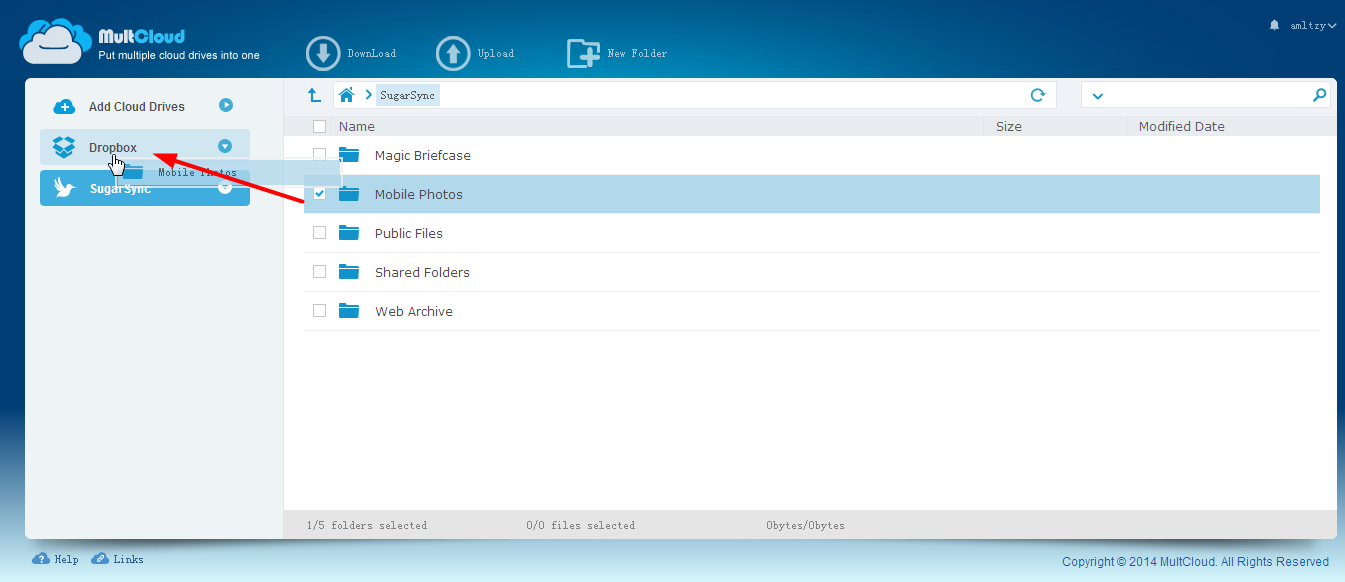The image size is (1345, 582).
Task: Click the 0bytes/0bytes status text
Action: [x=805, y=525]
